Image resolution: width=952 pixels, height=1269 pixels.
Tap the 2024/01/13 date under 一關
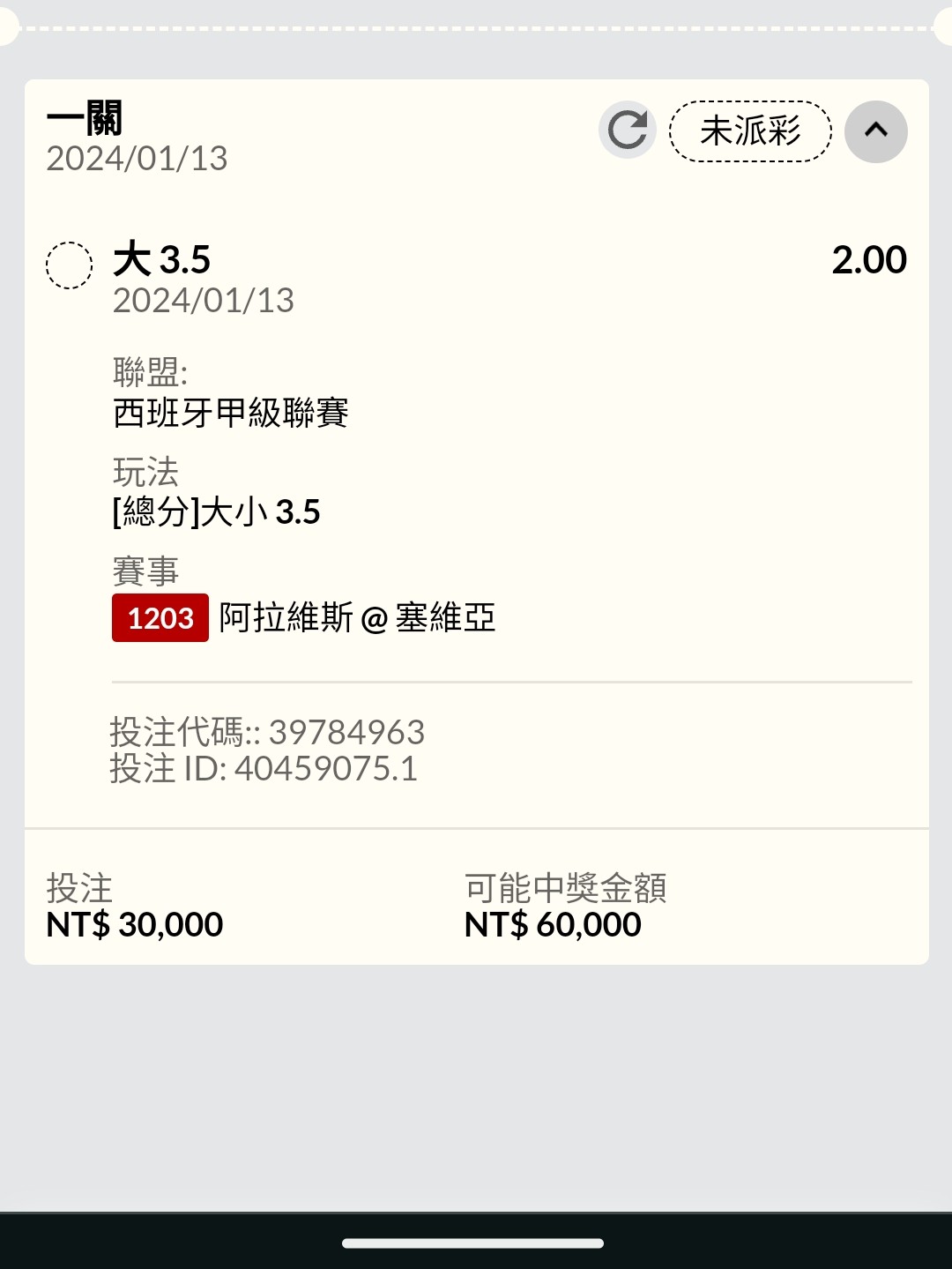137,159
